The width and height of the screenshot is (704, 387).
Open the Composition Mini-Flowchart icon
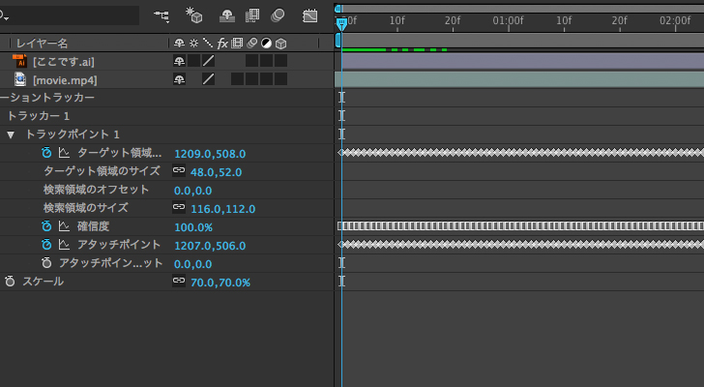[x=161, y=16]
